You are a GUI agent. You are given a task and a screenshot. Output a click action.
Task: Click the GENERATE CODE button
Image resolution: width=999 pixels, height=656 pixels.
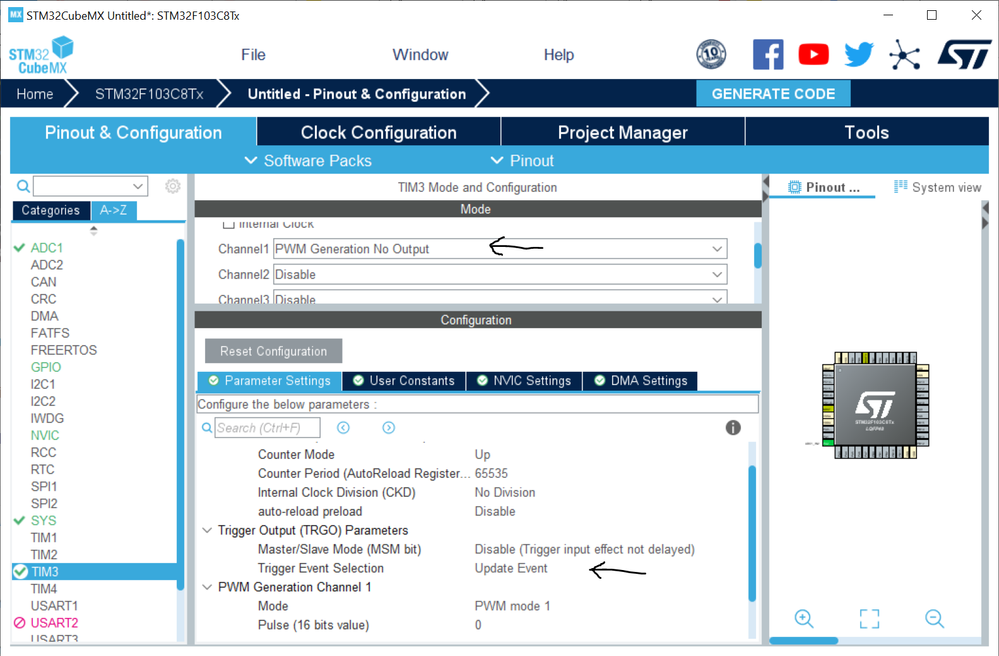click(x=773, y=94)
